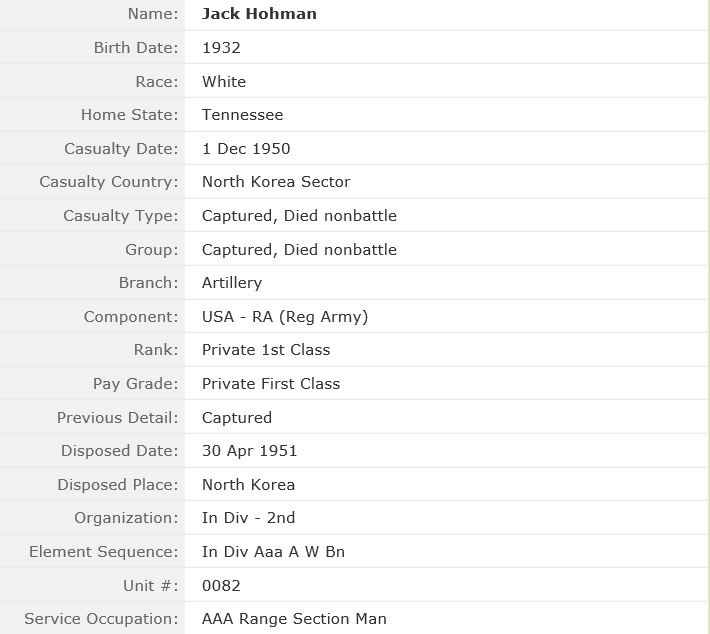Screen dimensions: 710x634
Task: Click the unit number 0082
Action: coord(221,585)
